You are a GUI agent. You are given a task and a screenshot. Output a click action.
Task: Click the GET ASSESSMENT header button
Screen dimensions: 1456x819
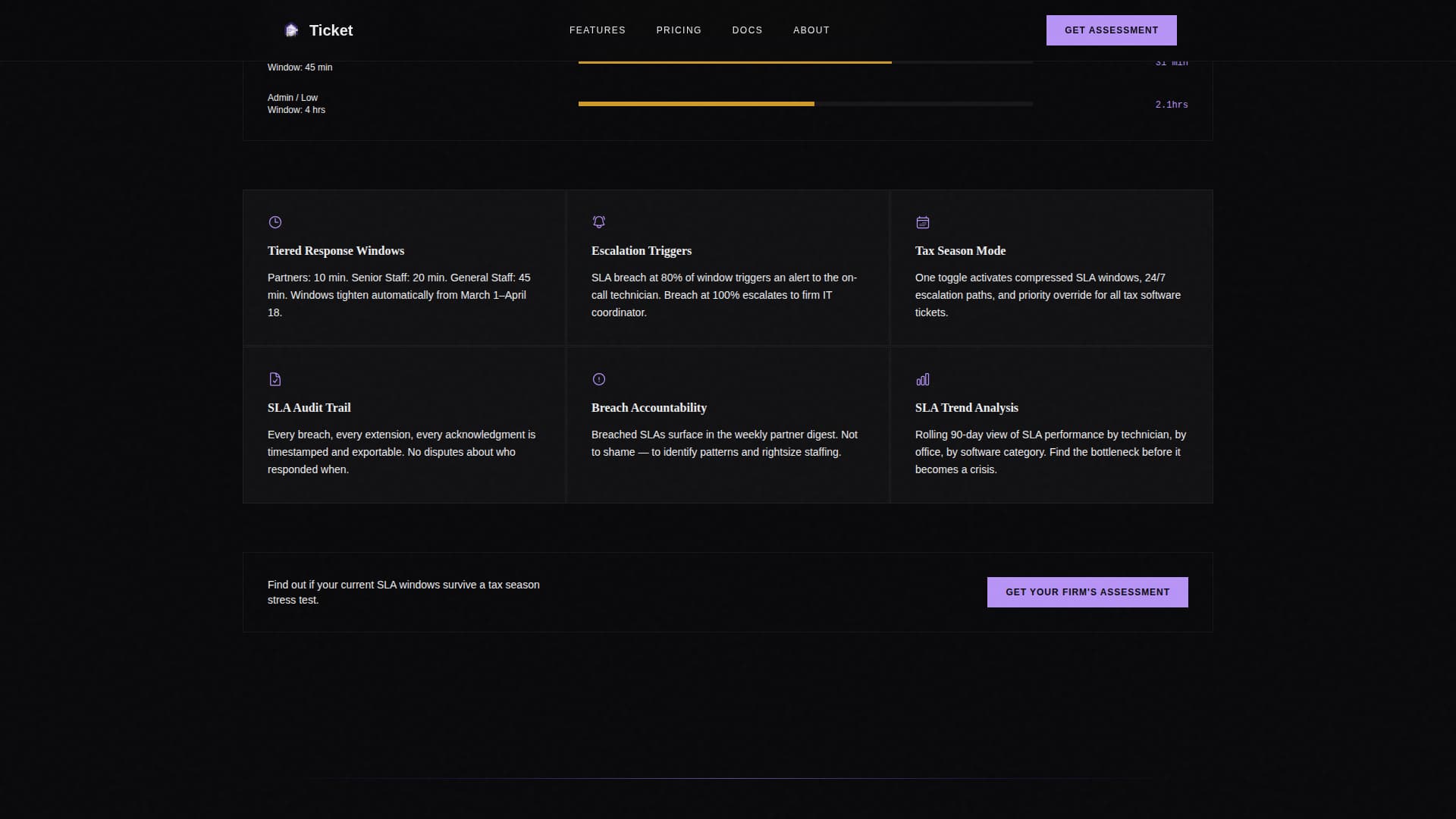pos(1111,30)
